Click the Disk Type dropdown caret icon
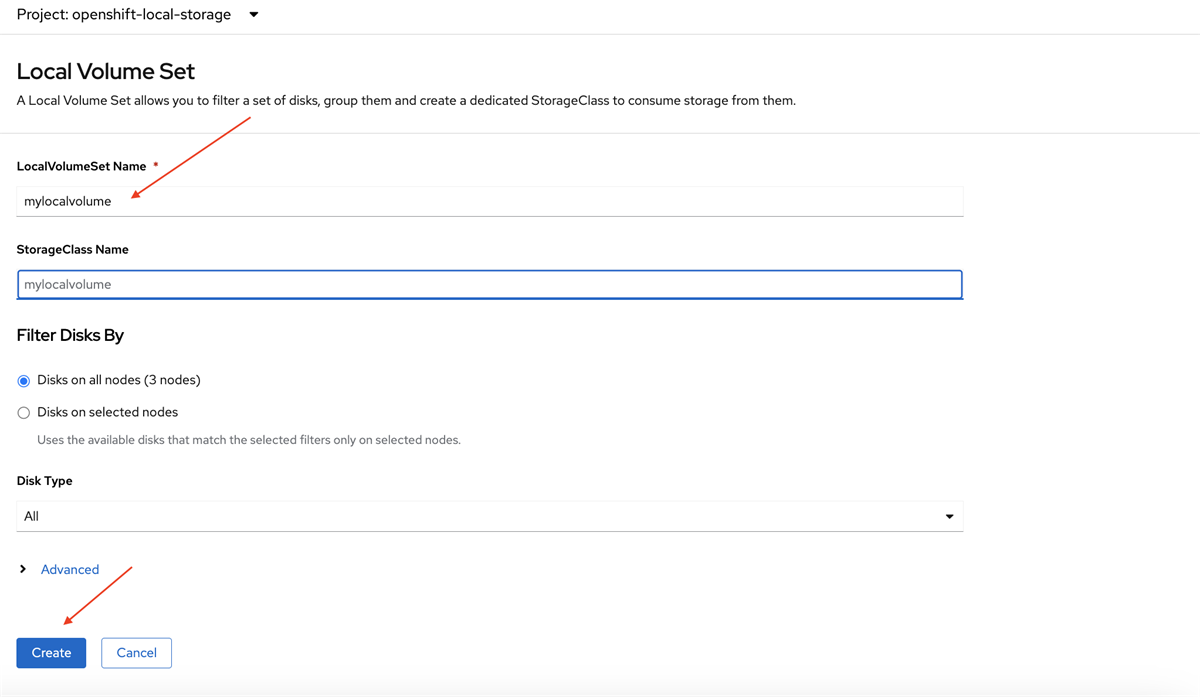 [948, 516]
